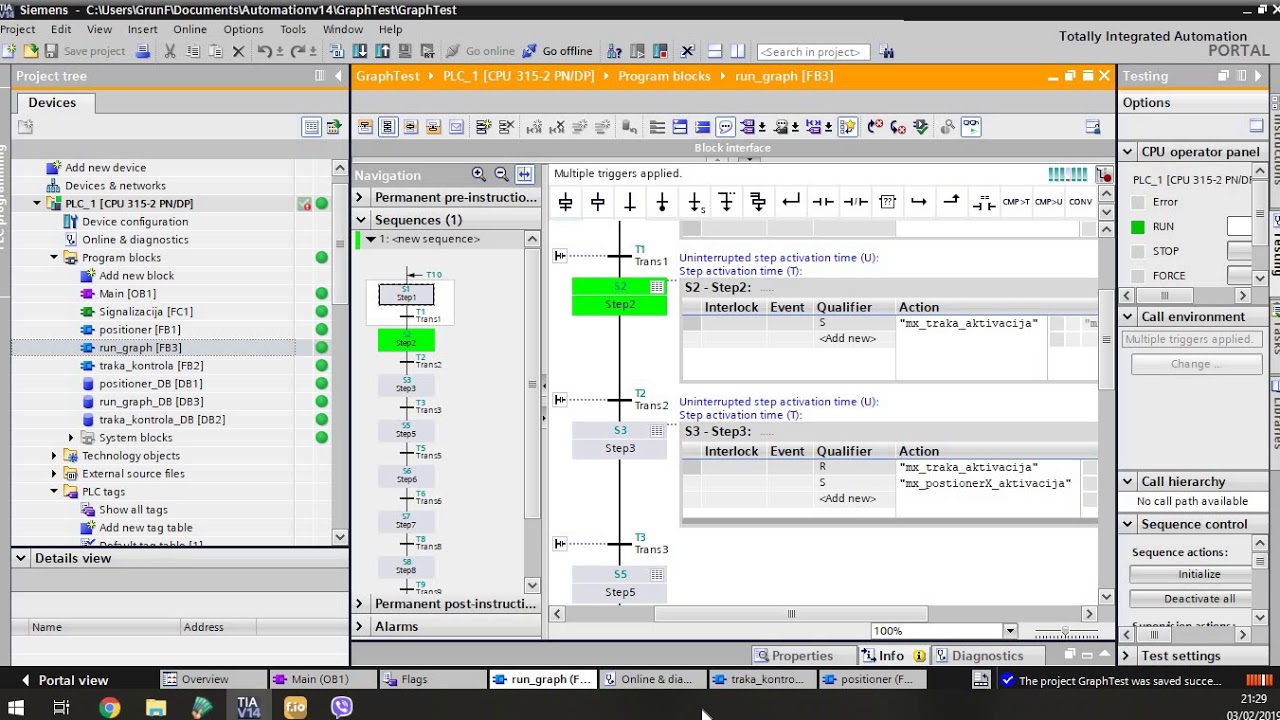Screen dimensions: 1280x720
Task: Toggle the T2 transition expand handle
Action: pyautogui.click(x=560, y=400)
